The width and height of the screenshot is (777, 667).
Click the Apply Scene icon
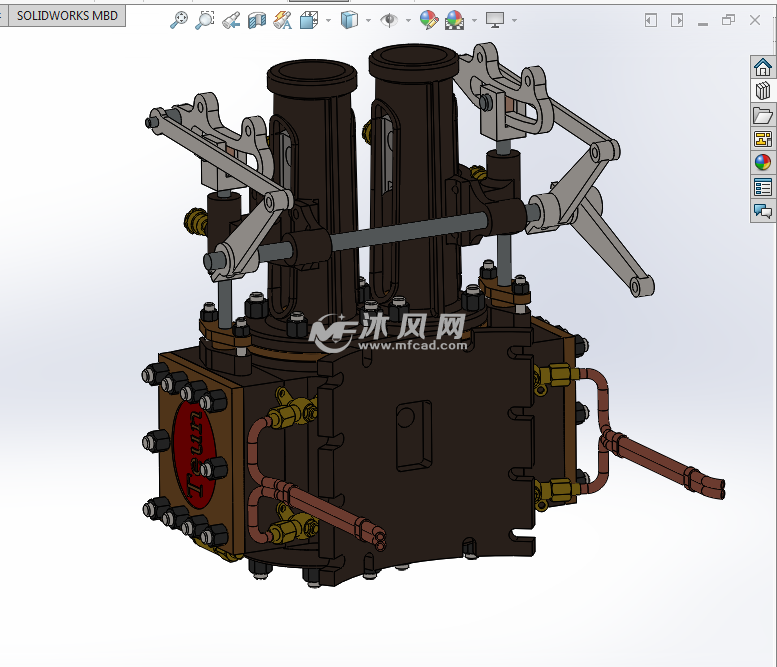click(454, 19)
